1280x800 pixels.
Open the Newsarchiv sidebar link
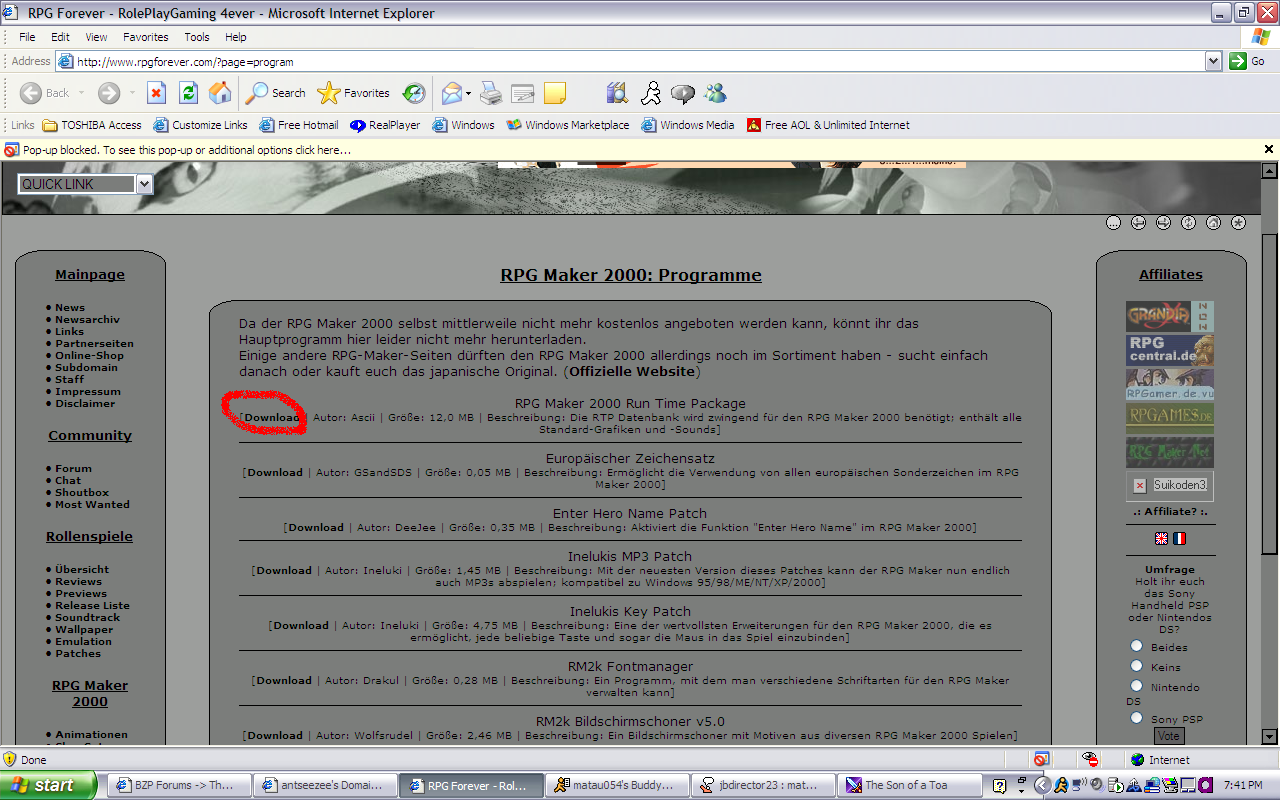coord(87,319)
